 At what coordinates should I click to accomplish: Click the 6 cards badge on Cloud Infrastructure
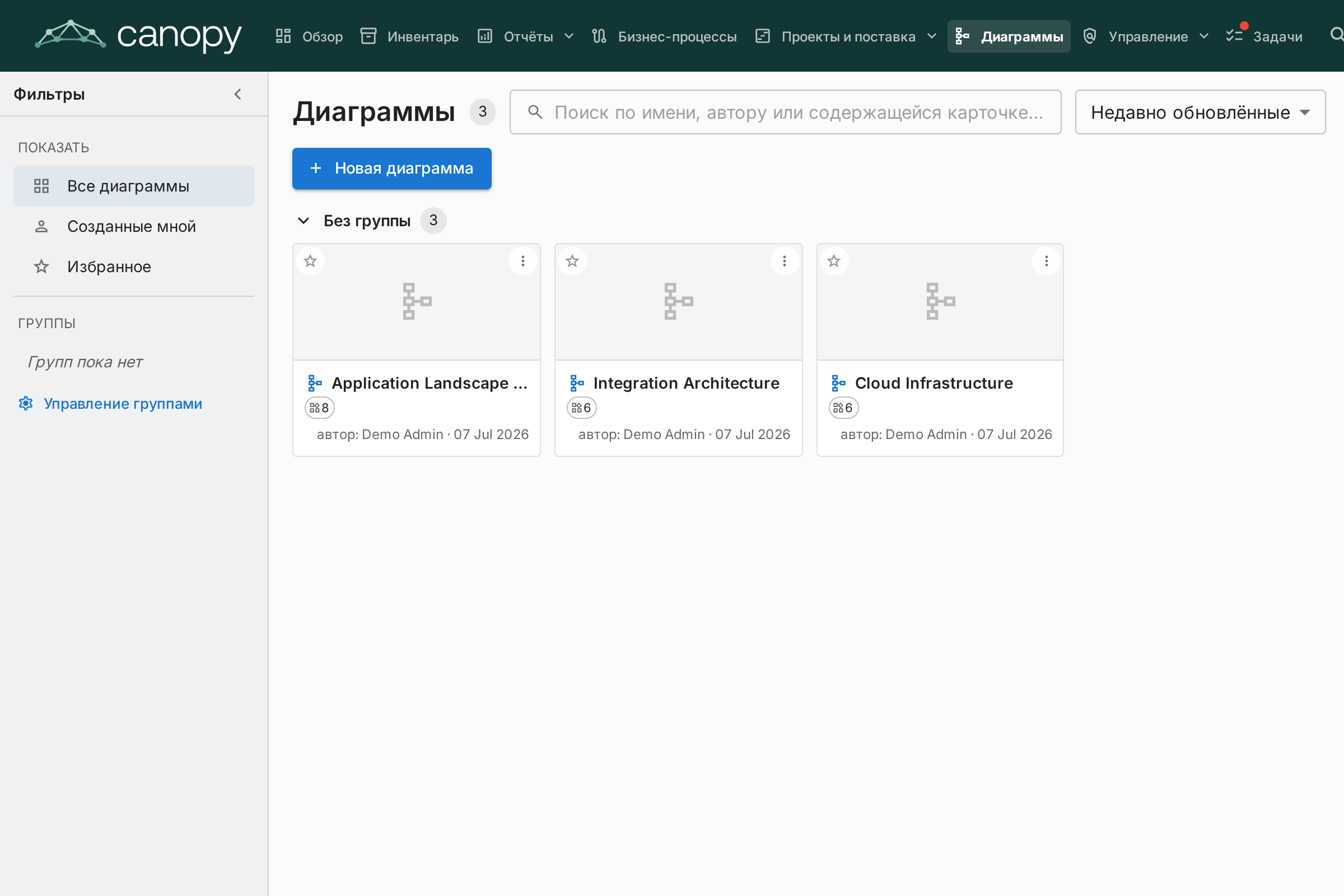point(843,408)
